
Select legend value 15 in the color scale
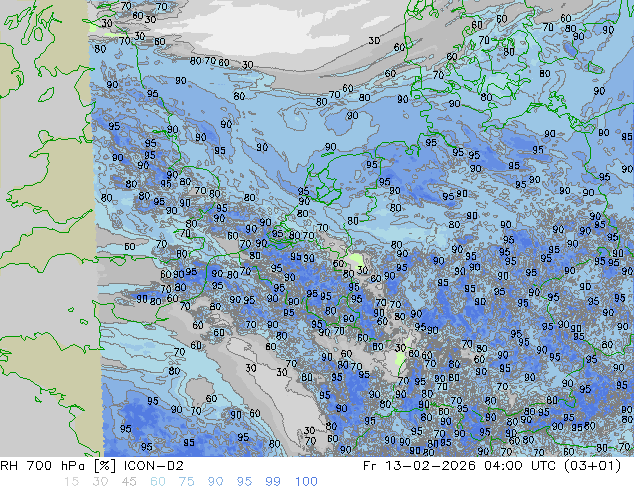71,482
